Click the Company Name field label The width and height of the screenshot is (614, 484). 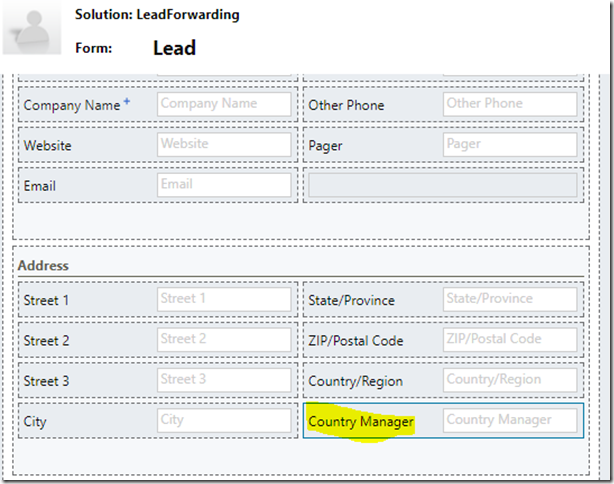pos(72,105)
